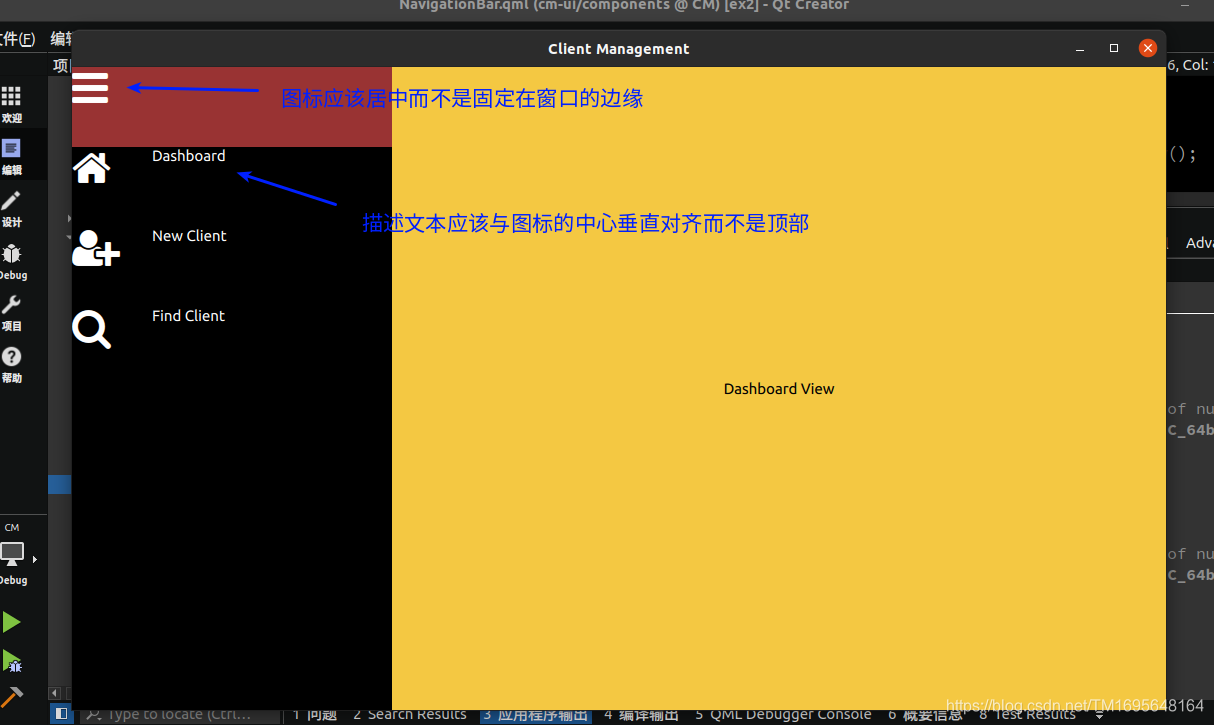Viewport: 1214px width, 725px height.
Task: Click the Dashboard View text
Action: [x=779, y=389]
